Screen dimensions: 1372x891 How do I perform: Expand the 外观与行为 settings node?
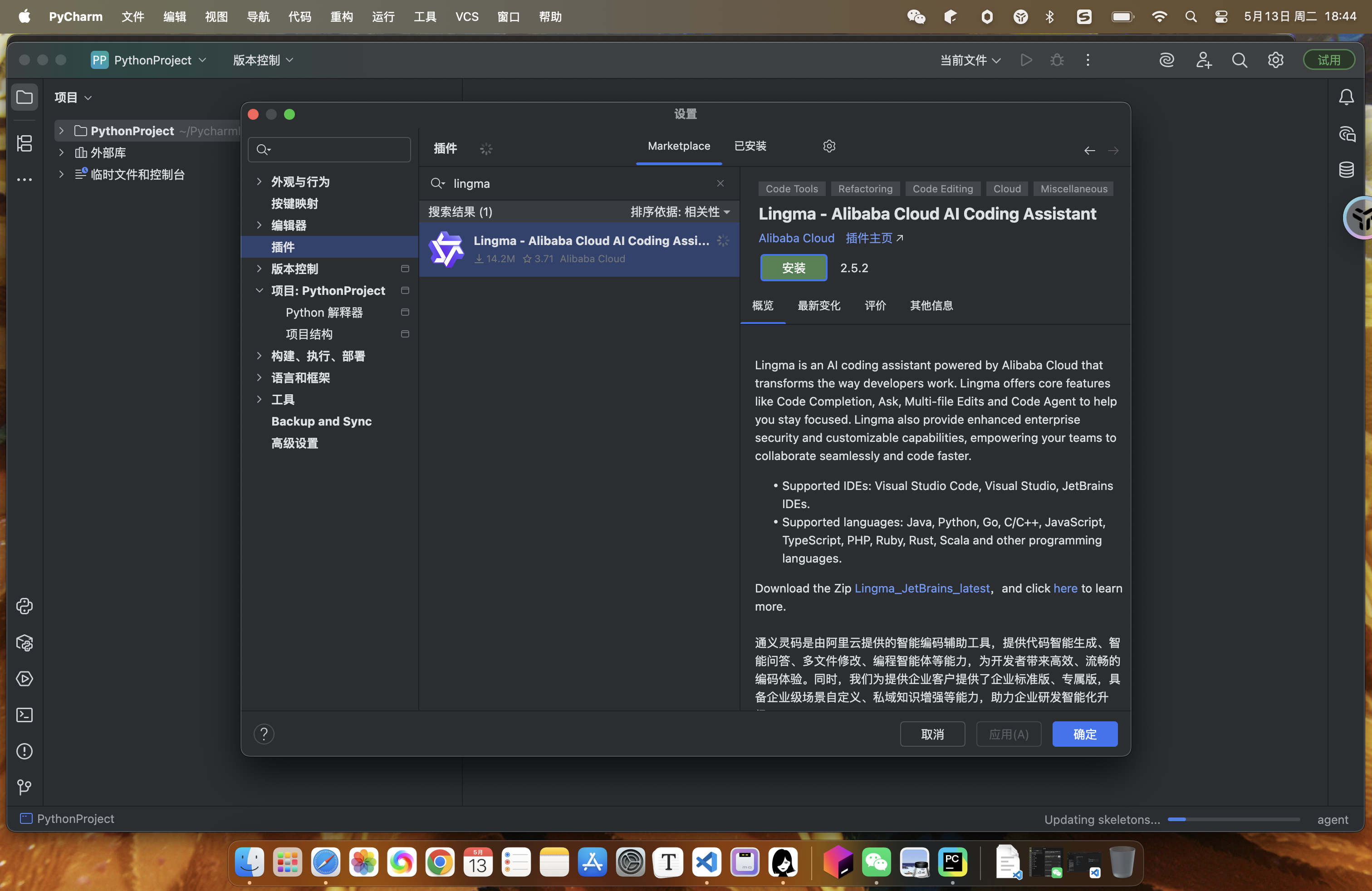pos(260,181)
